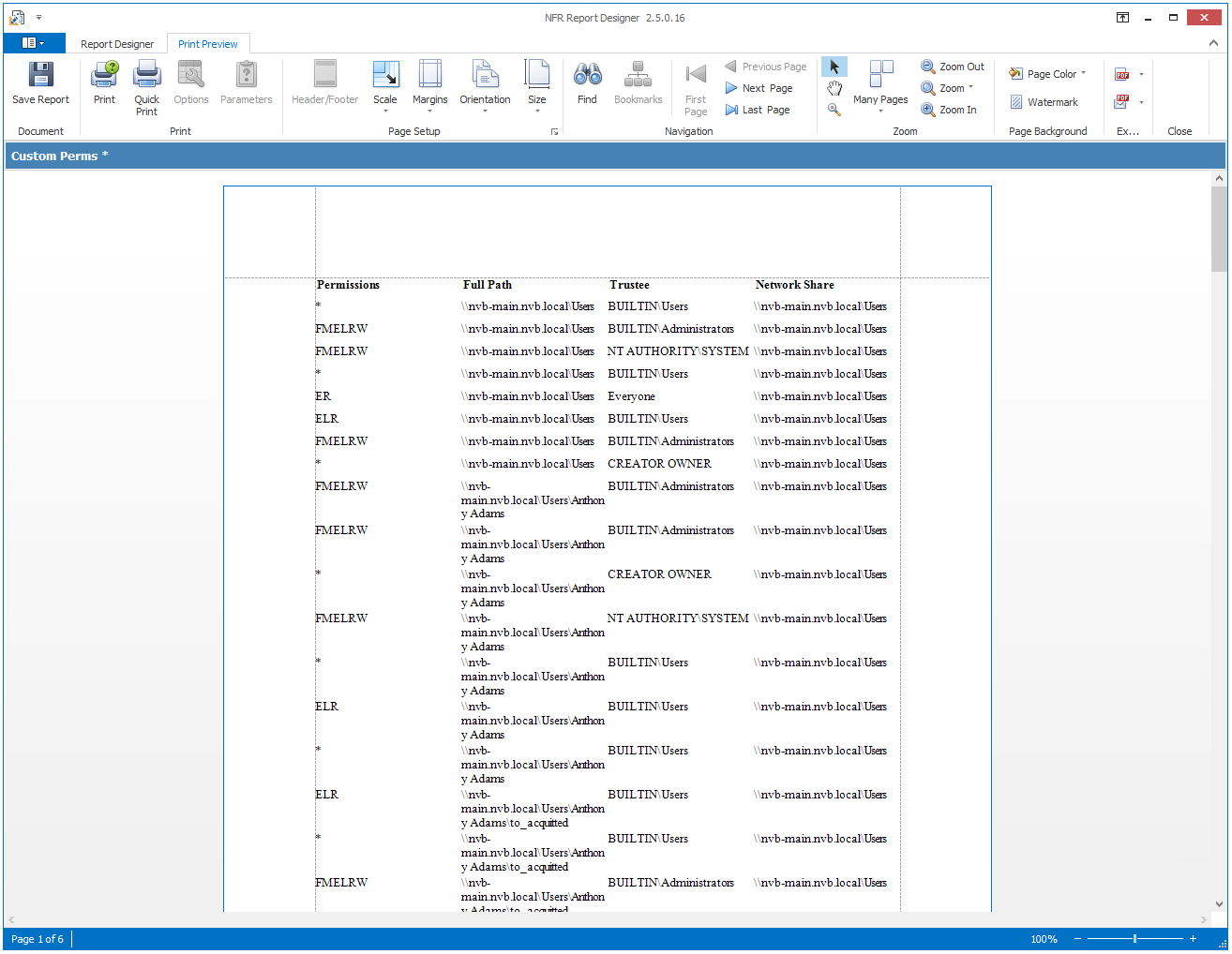Go to Next Page

pyautogui.click(x=759, y=88)
